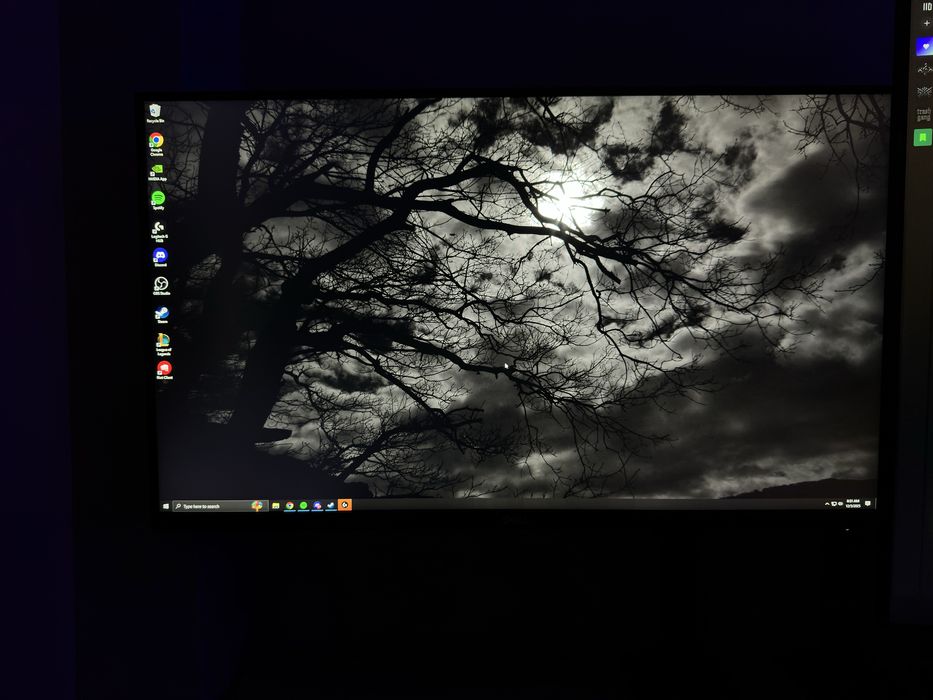Click the 'Type here to search' box
The image size is (933, 700).
220,506
